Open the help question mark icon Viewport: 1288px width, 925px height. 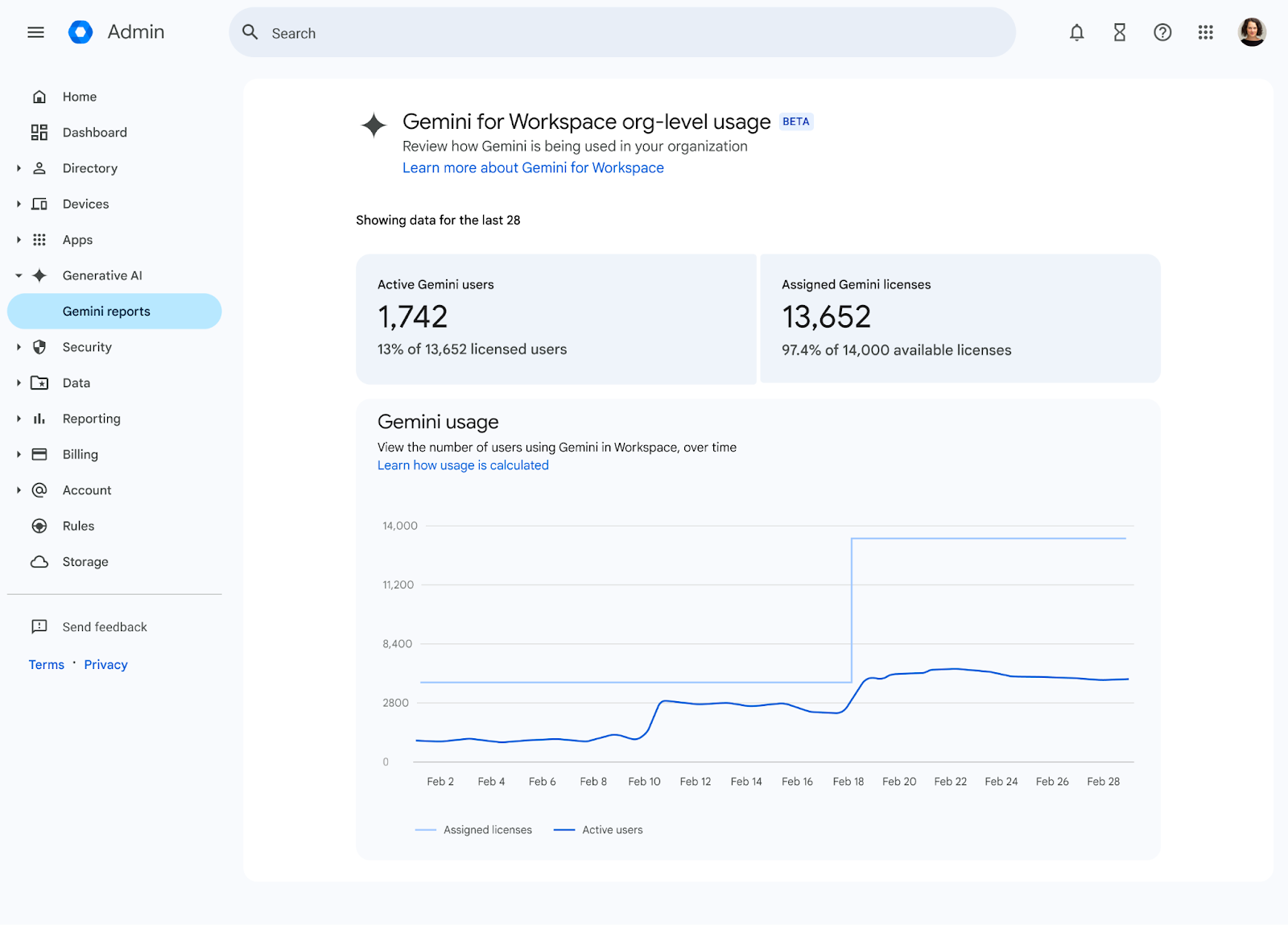[1162, 32]
